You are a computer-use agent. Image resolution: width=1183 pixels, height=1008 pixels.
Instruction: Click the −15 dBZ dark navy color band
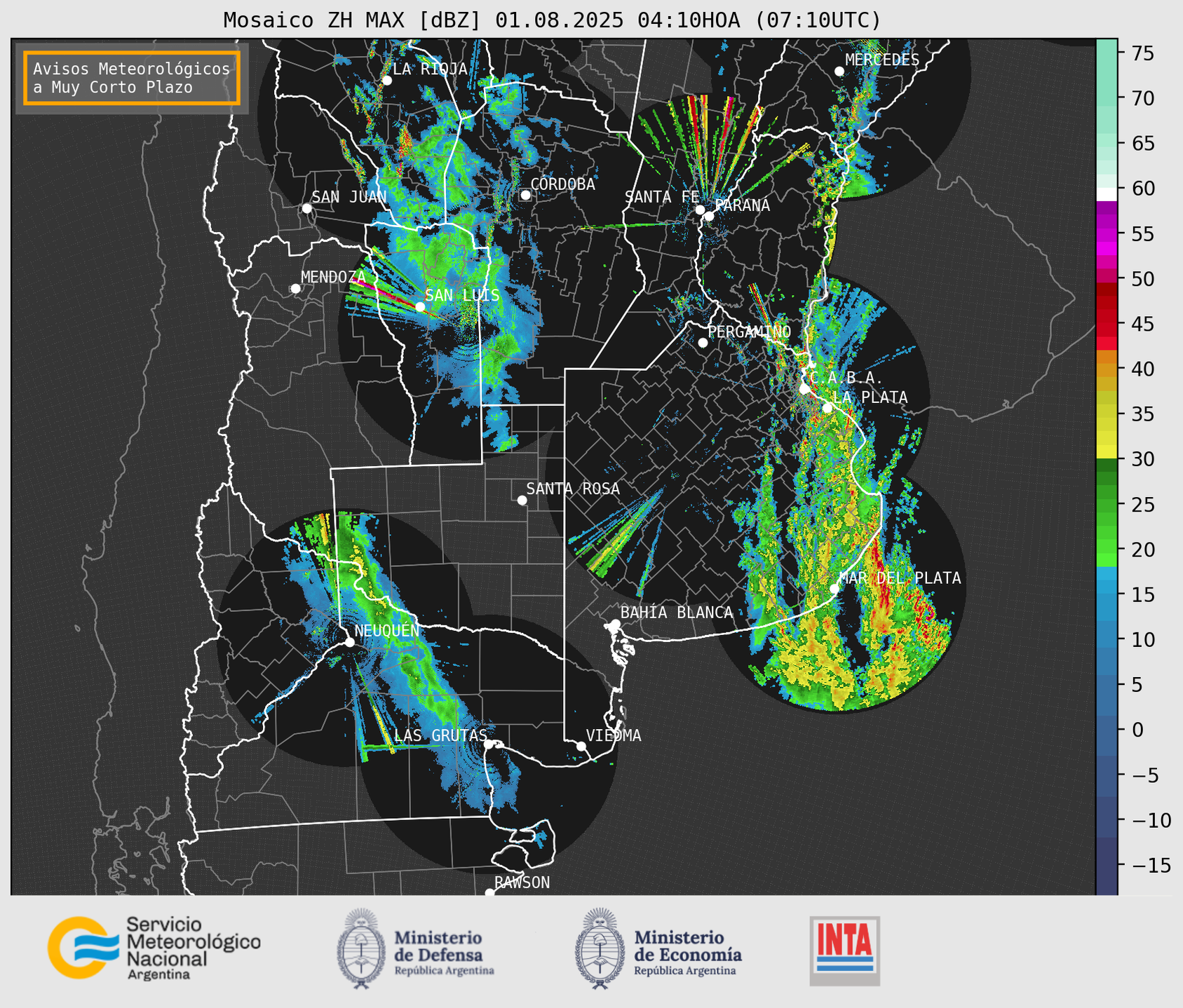tap(1107, 866)
